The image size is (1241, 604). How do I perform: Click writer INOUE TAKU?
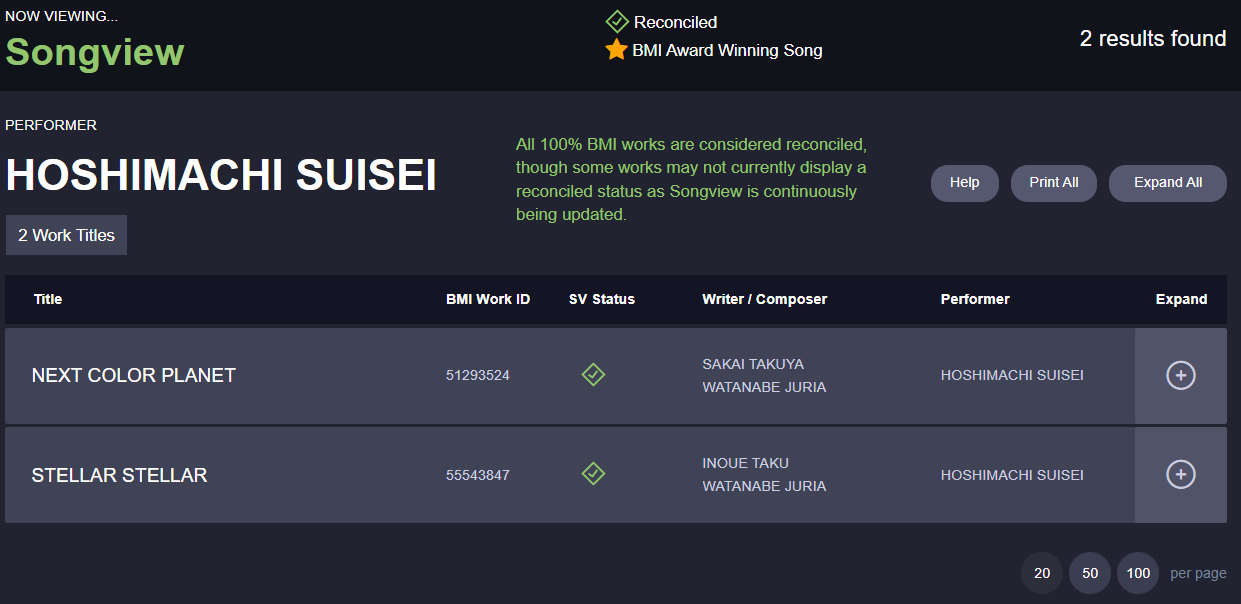tap(745, 463)
